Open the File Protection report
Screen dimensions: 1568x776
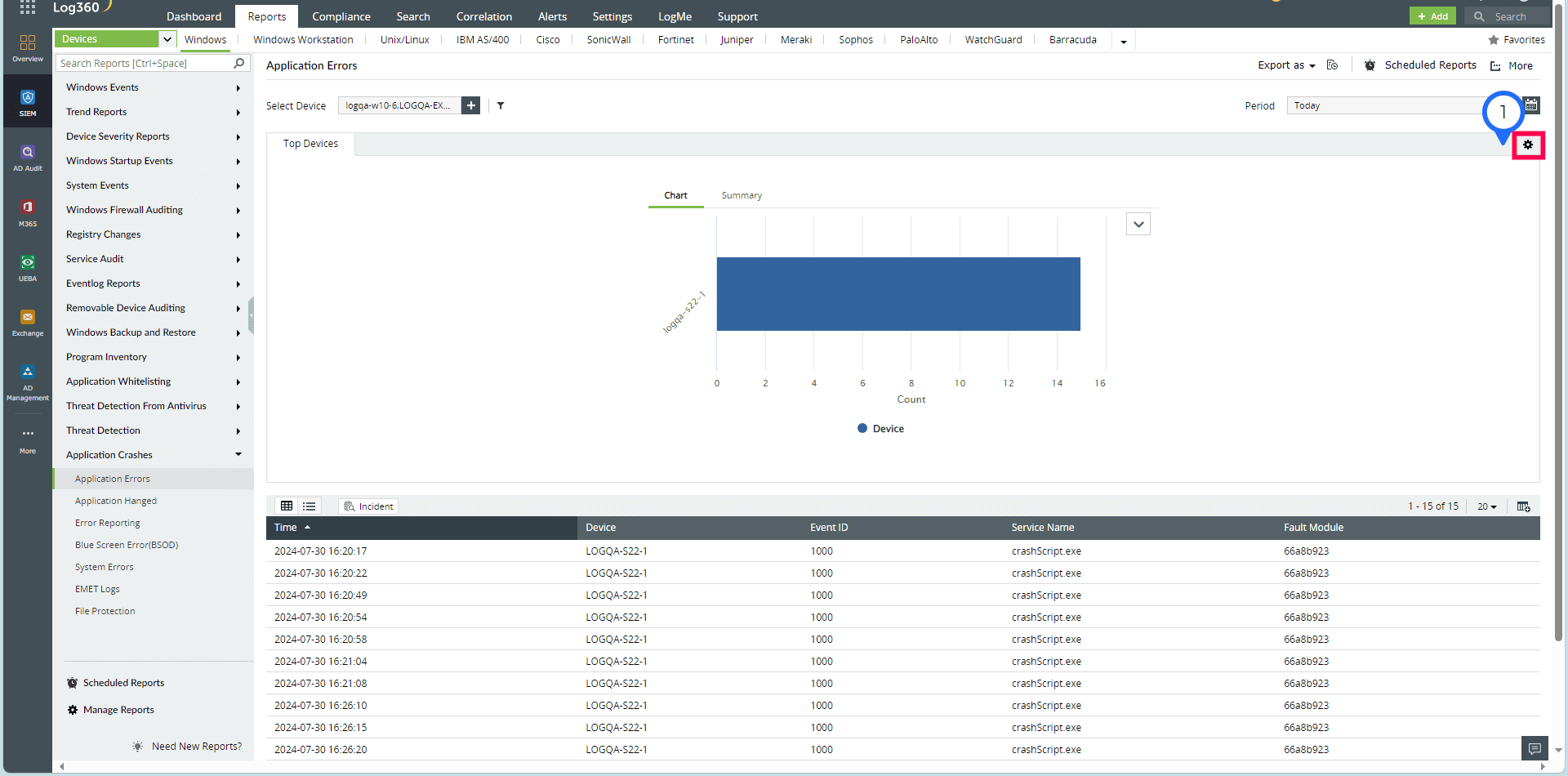tap(105, 611)
